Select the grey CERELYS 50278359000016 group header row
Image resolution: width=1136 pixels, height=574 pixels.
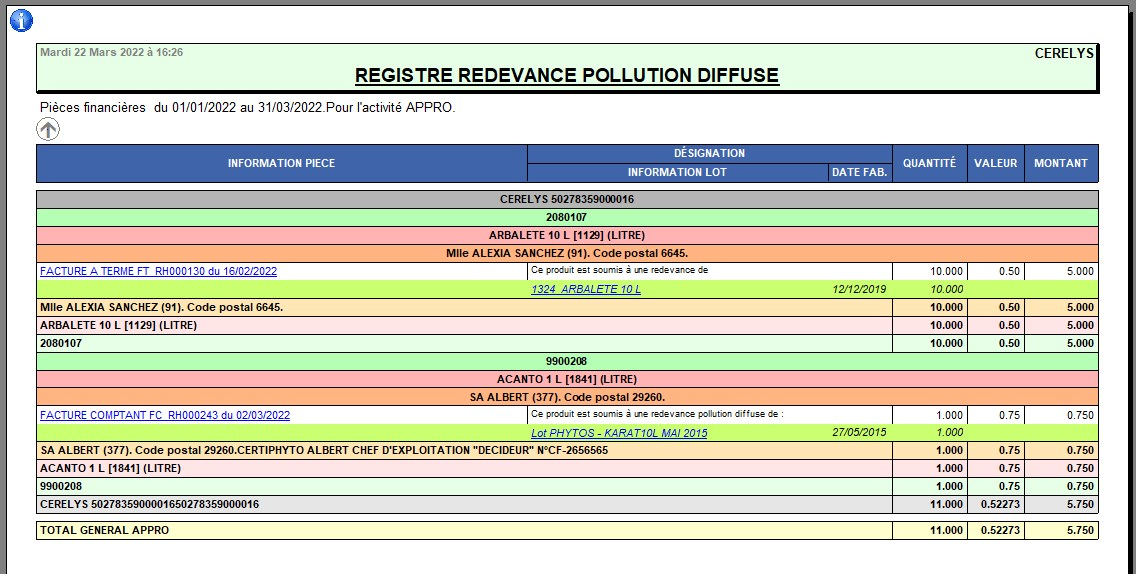(566, 199)
